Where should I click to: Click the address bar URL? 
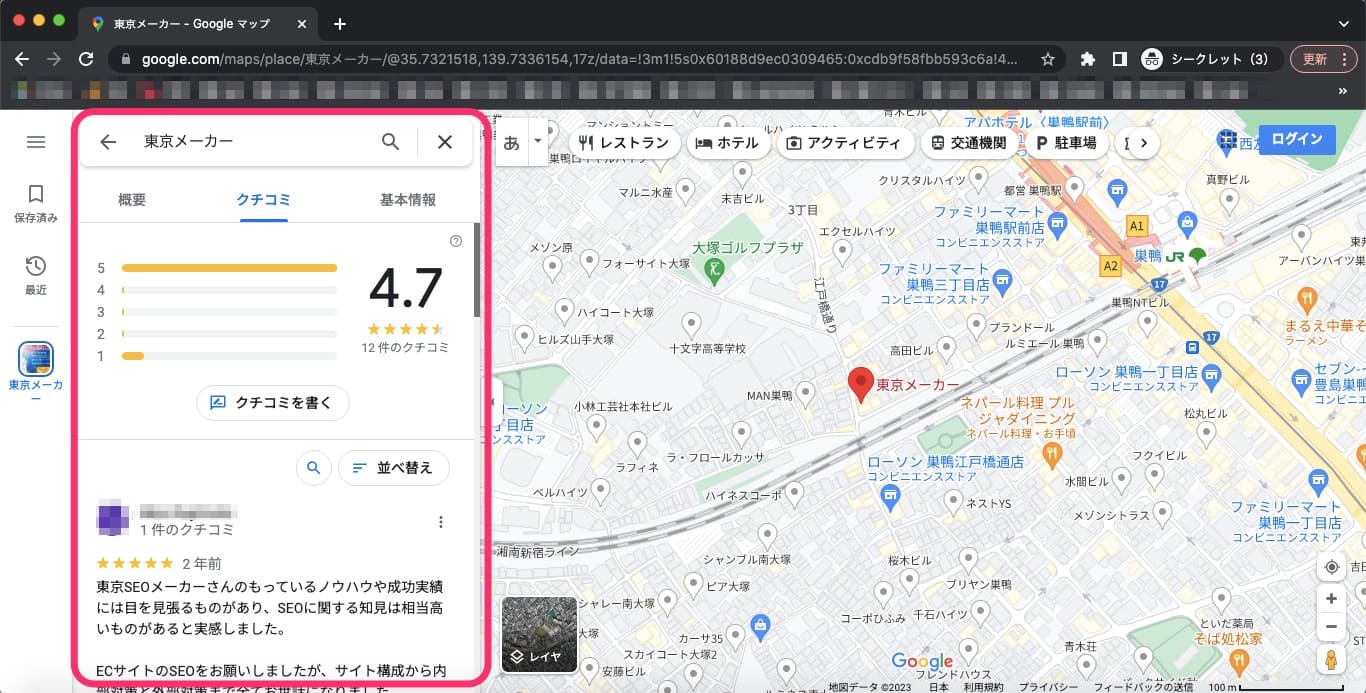tap(580, 59)
